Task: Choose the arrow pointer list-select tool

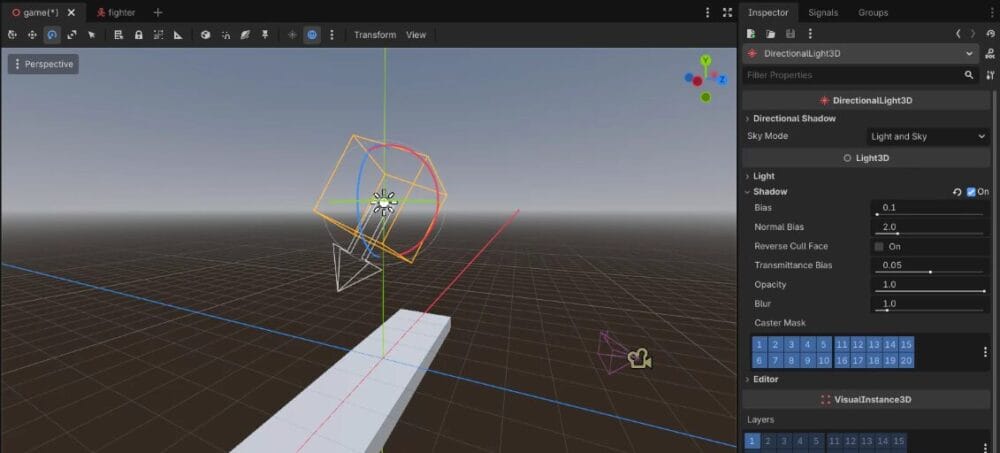Action: 91,35
